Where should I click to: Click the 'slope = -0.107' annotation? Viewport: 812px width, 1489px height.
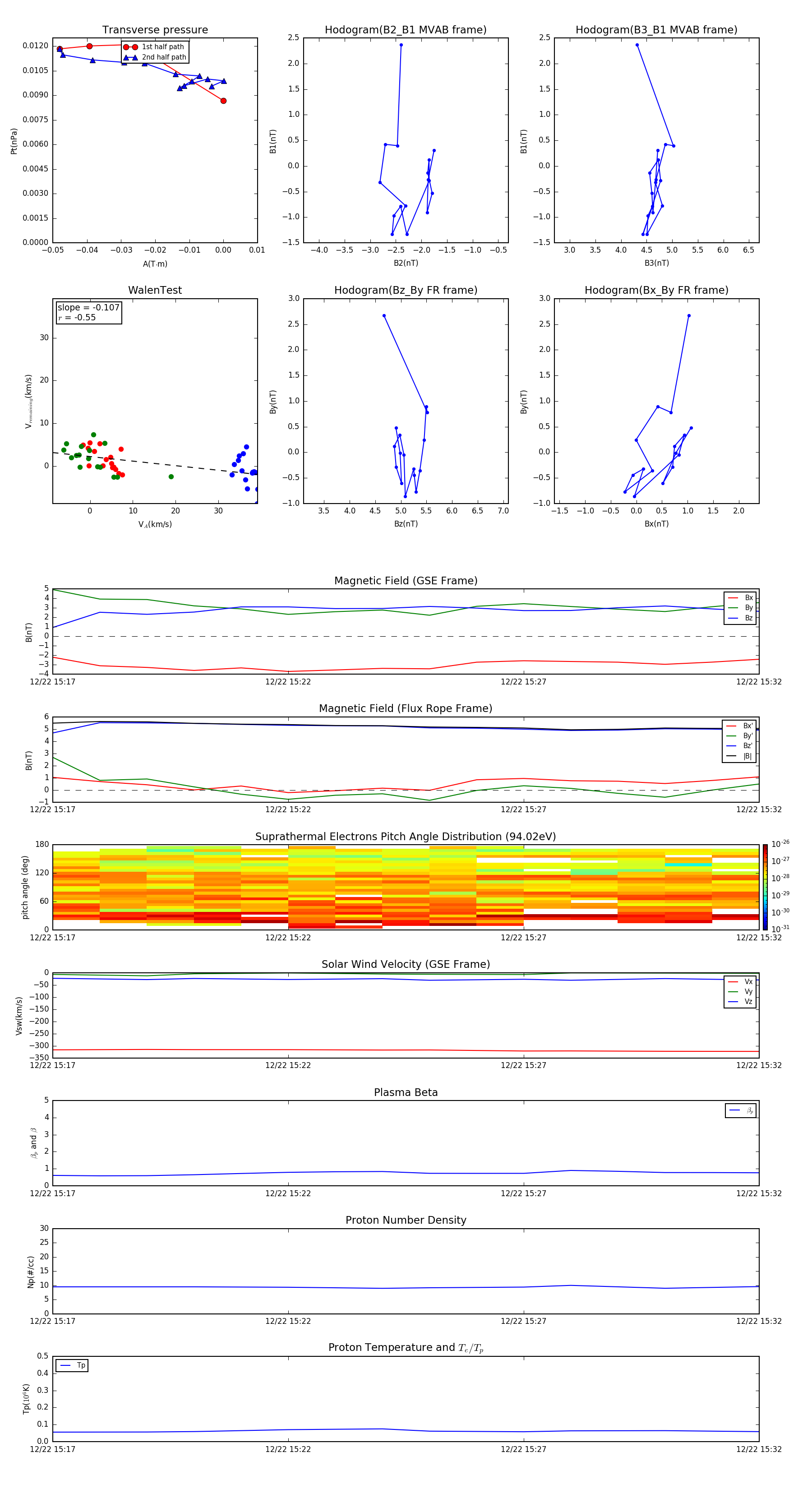click(x=88, y=308)
